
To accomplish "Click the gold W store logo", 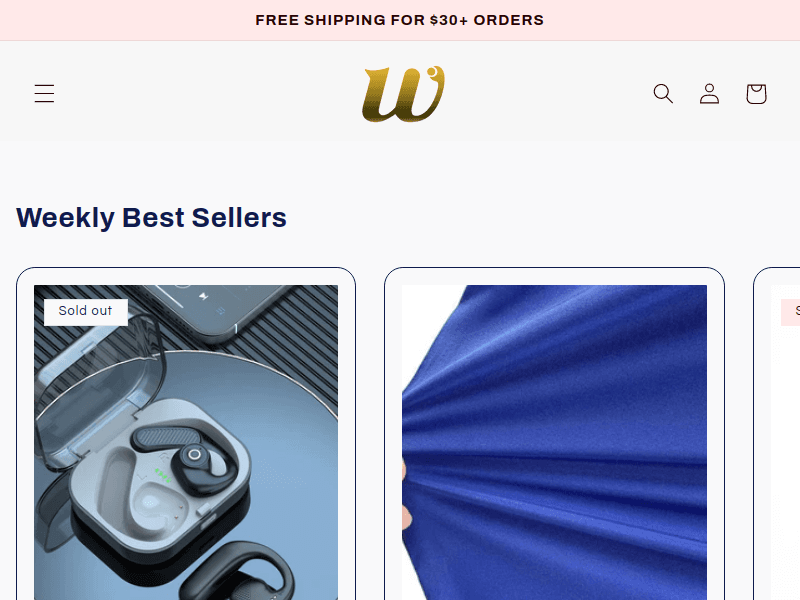I will pos(403,94).
